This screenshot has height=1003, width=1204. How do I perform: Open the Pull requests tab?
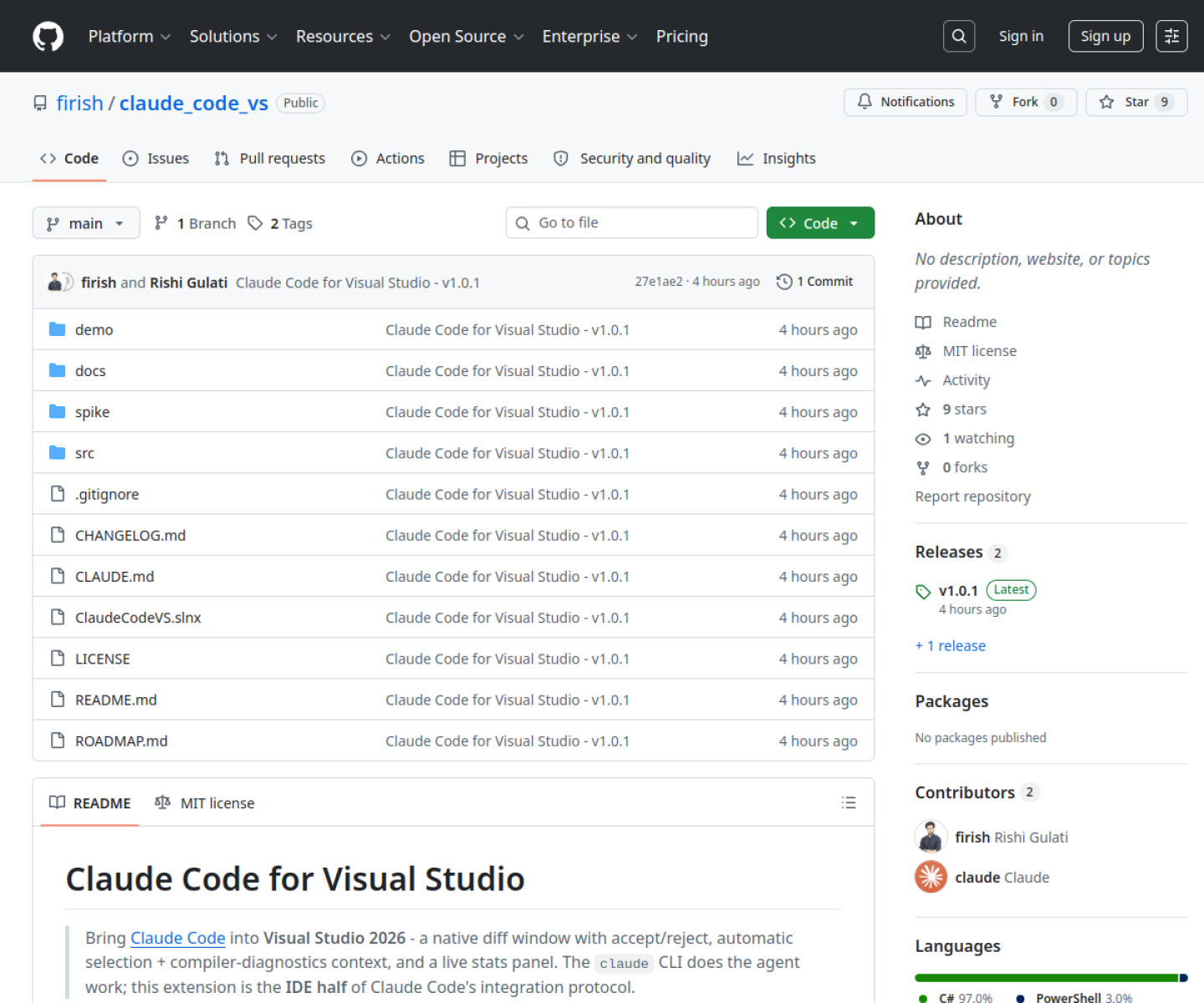(x=270, y=158)
